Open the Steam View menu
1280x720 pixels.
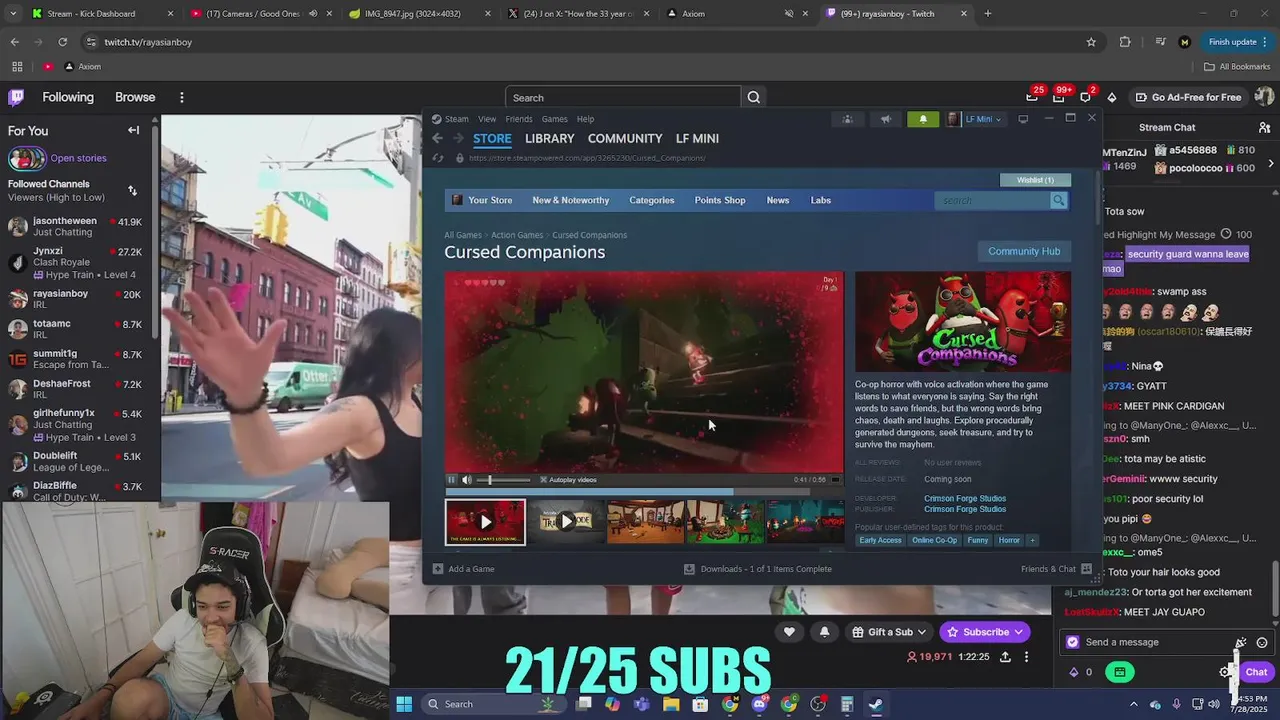click(487, 119)
